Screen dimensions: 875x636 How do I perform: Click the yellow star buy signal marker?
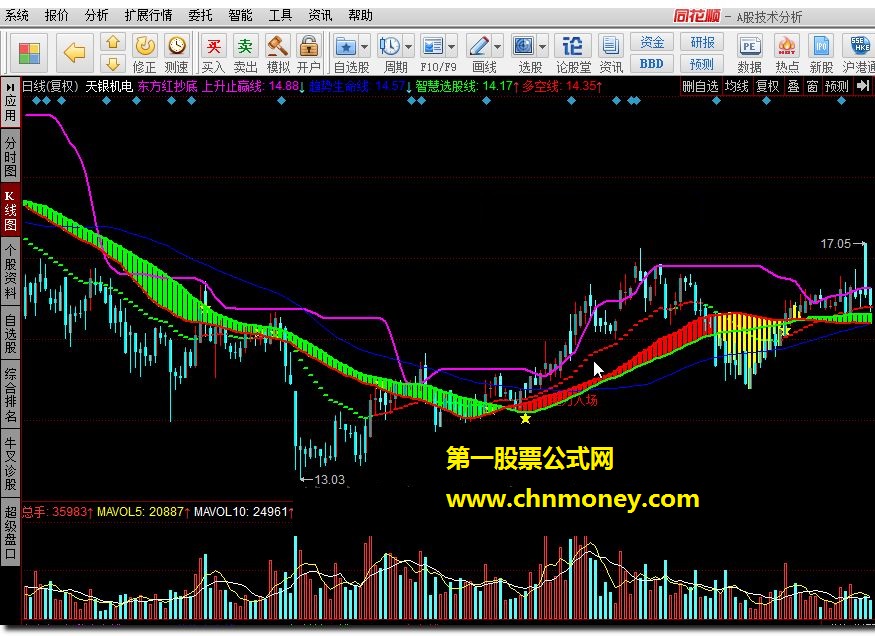[525, 418]
